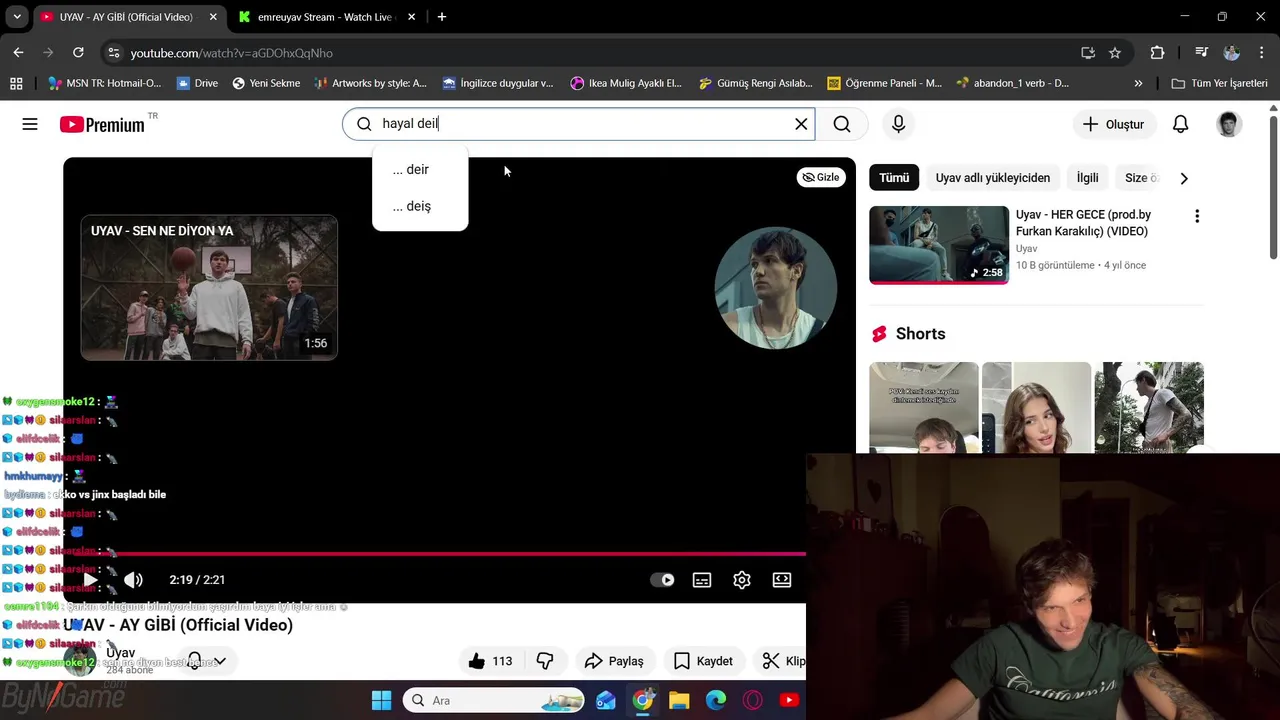The image size is (1280, 720).
Task: Expand hidden bookmarks with double chevron
Action: click(1138, 83)
